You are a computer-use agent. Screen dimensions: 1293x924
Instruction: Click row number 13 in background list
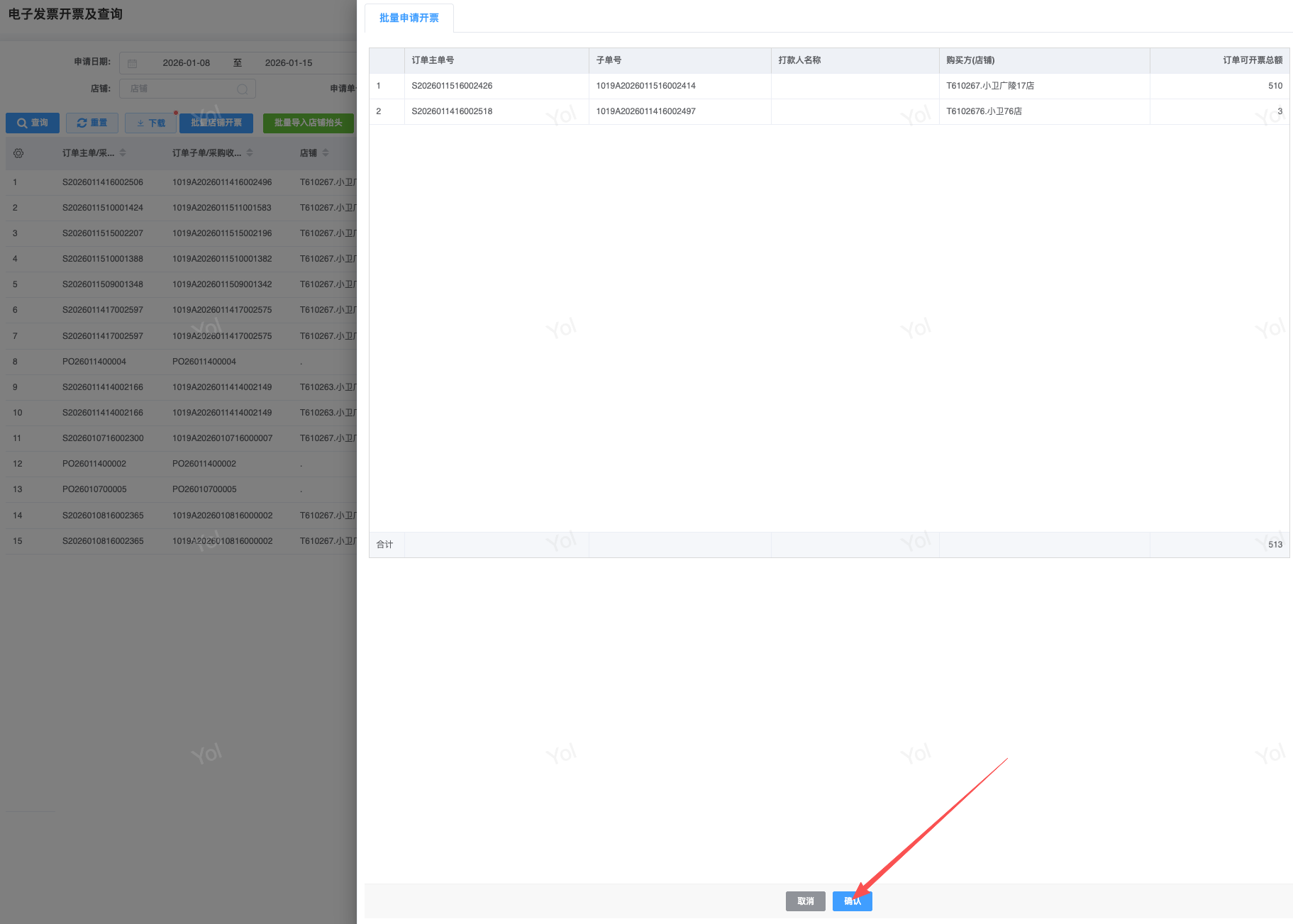click(x=18, y=489)
